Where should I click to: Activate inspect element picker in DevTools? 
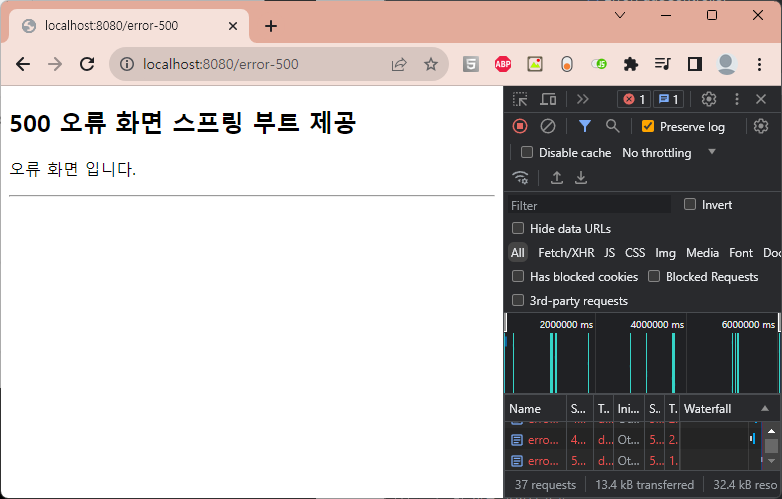tap(520, 99)
